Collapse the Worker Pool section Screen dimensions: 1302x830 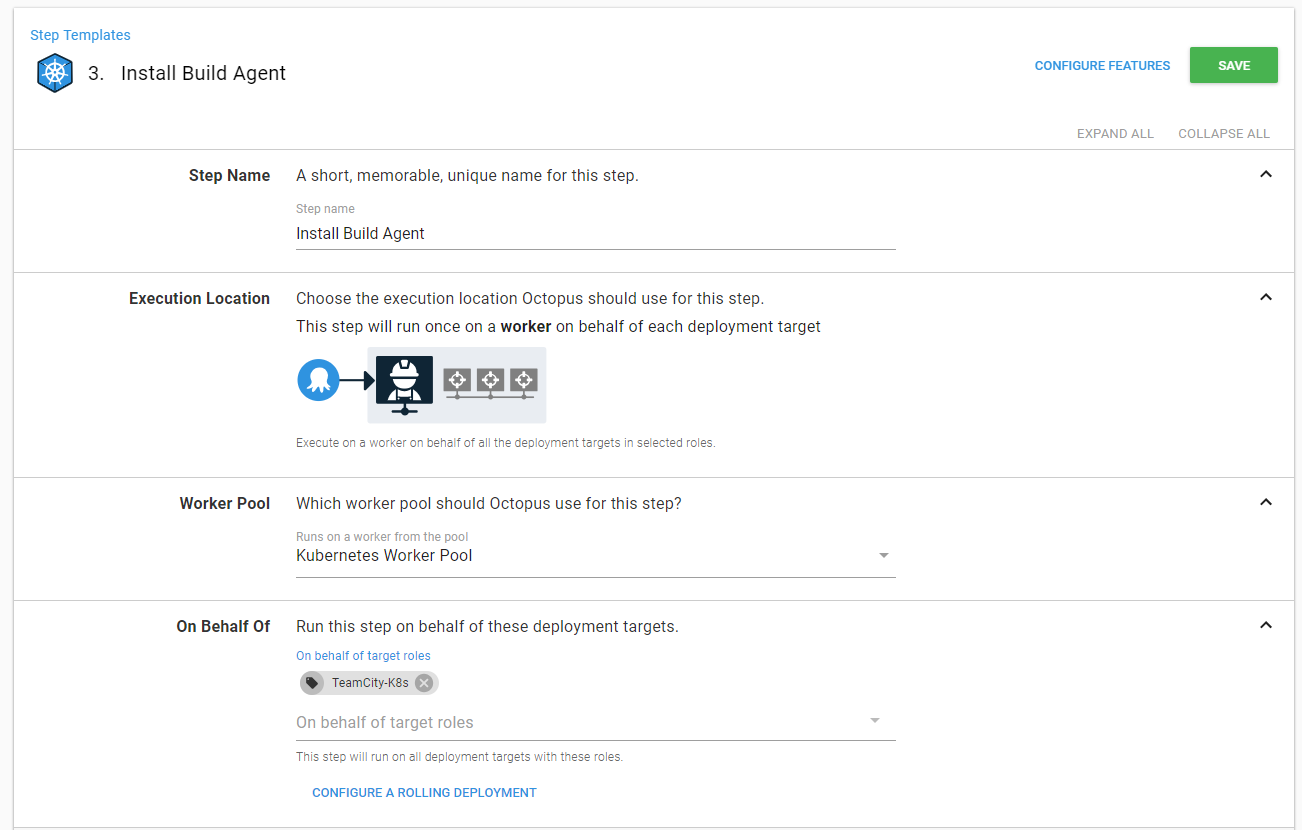(x=1265, y=502)
